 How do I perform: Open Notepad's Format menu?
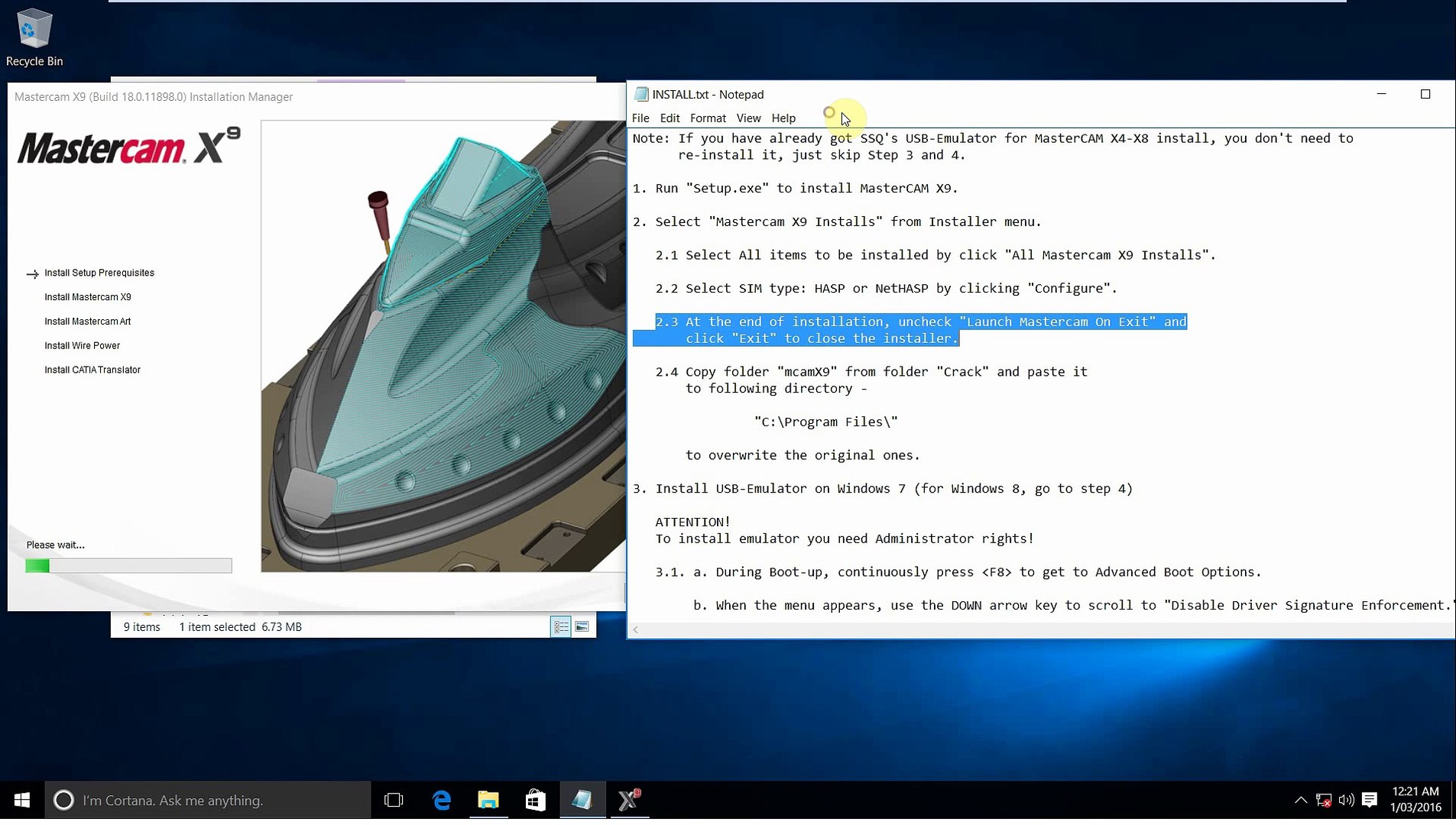708,118
